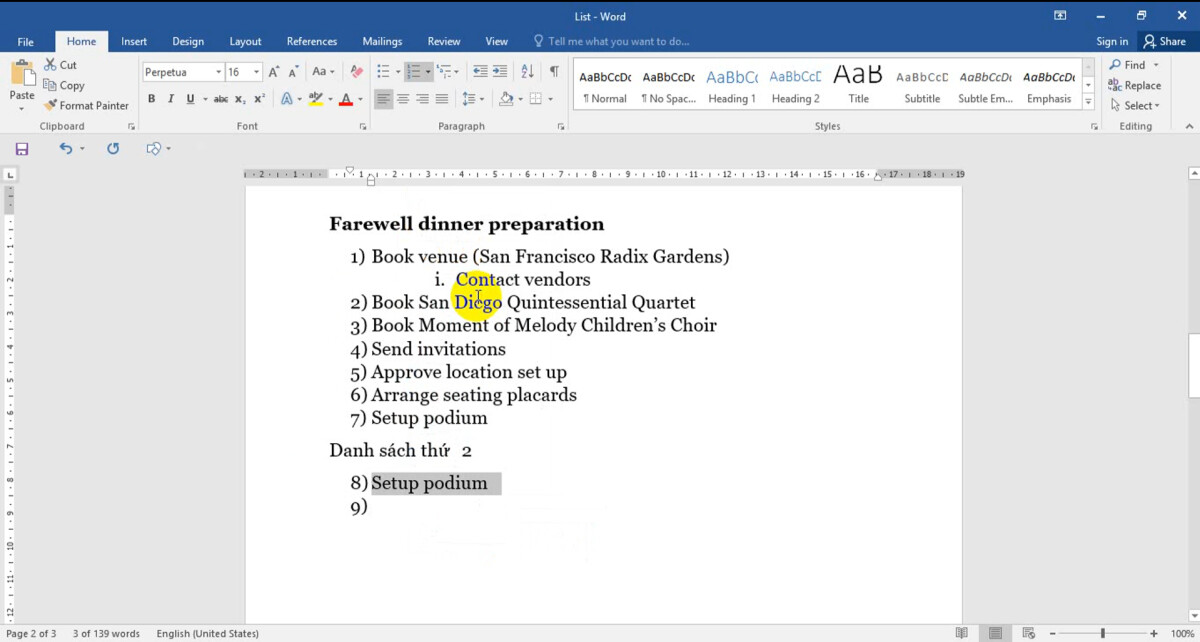Switch to the Review tab

coord(444,42)
